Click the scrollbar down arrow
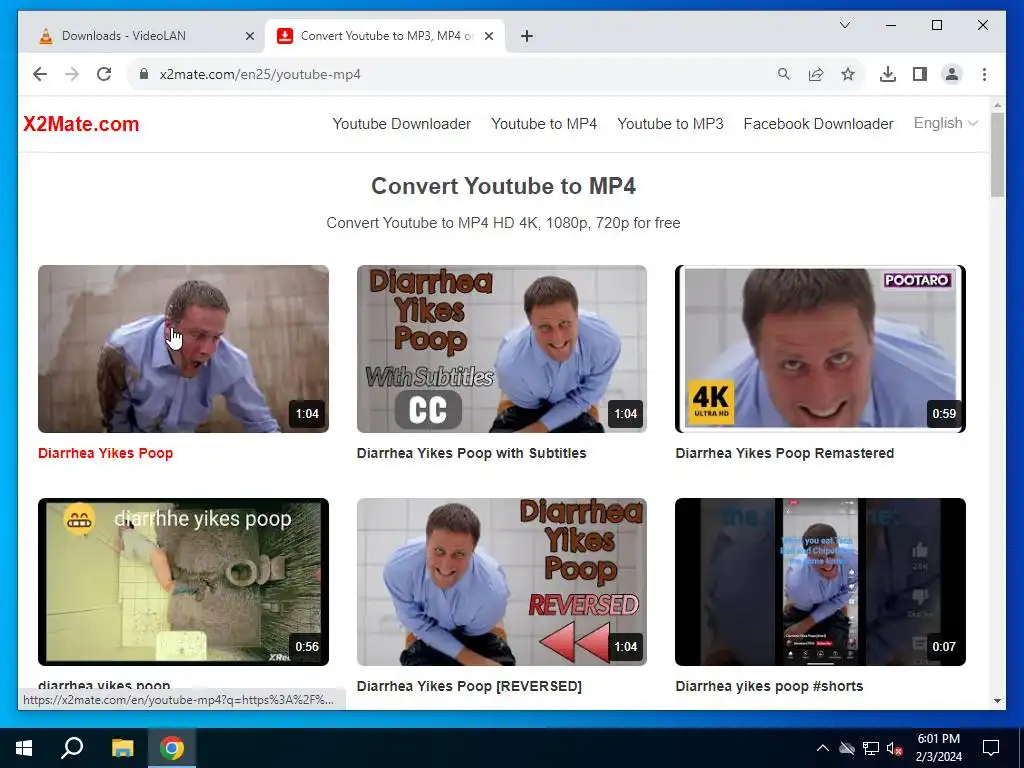The image size is (1024, 768). 997,701
